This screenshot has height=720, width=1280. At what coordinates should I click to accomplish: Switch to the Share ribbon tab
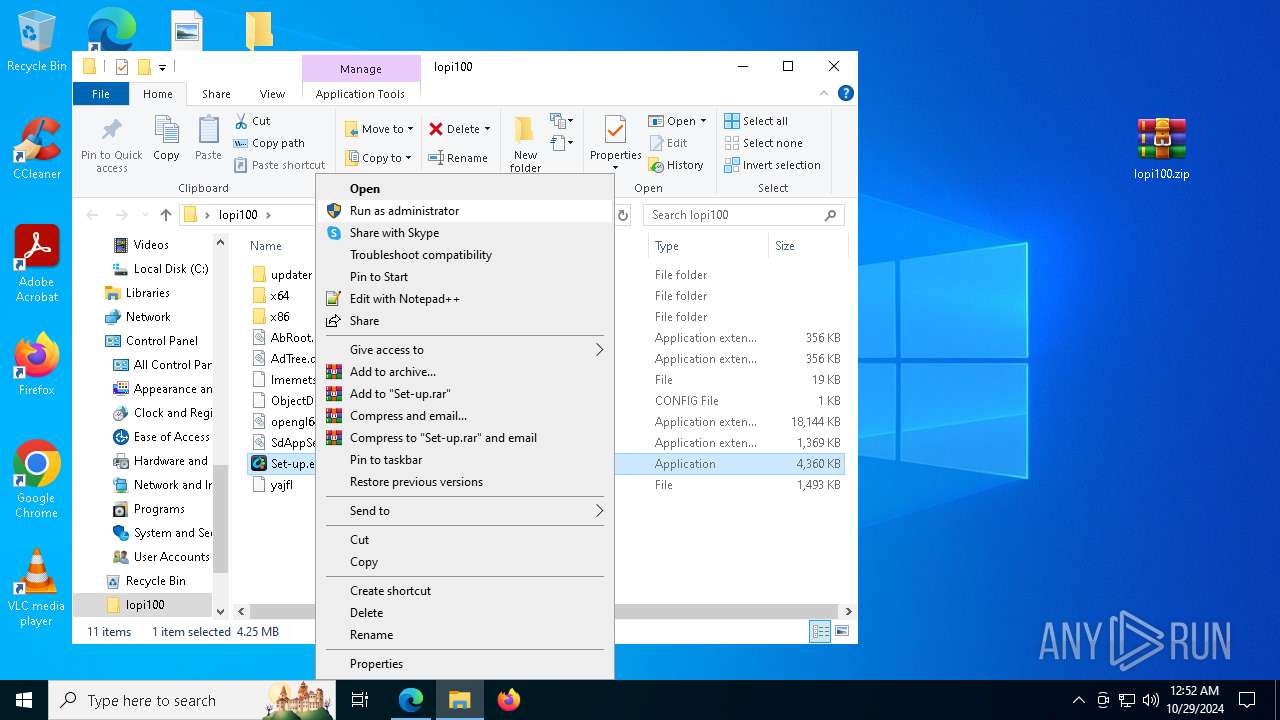216,94
